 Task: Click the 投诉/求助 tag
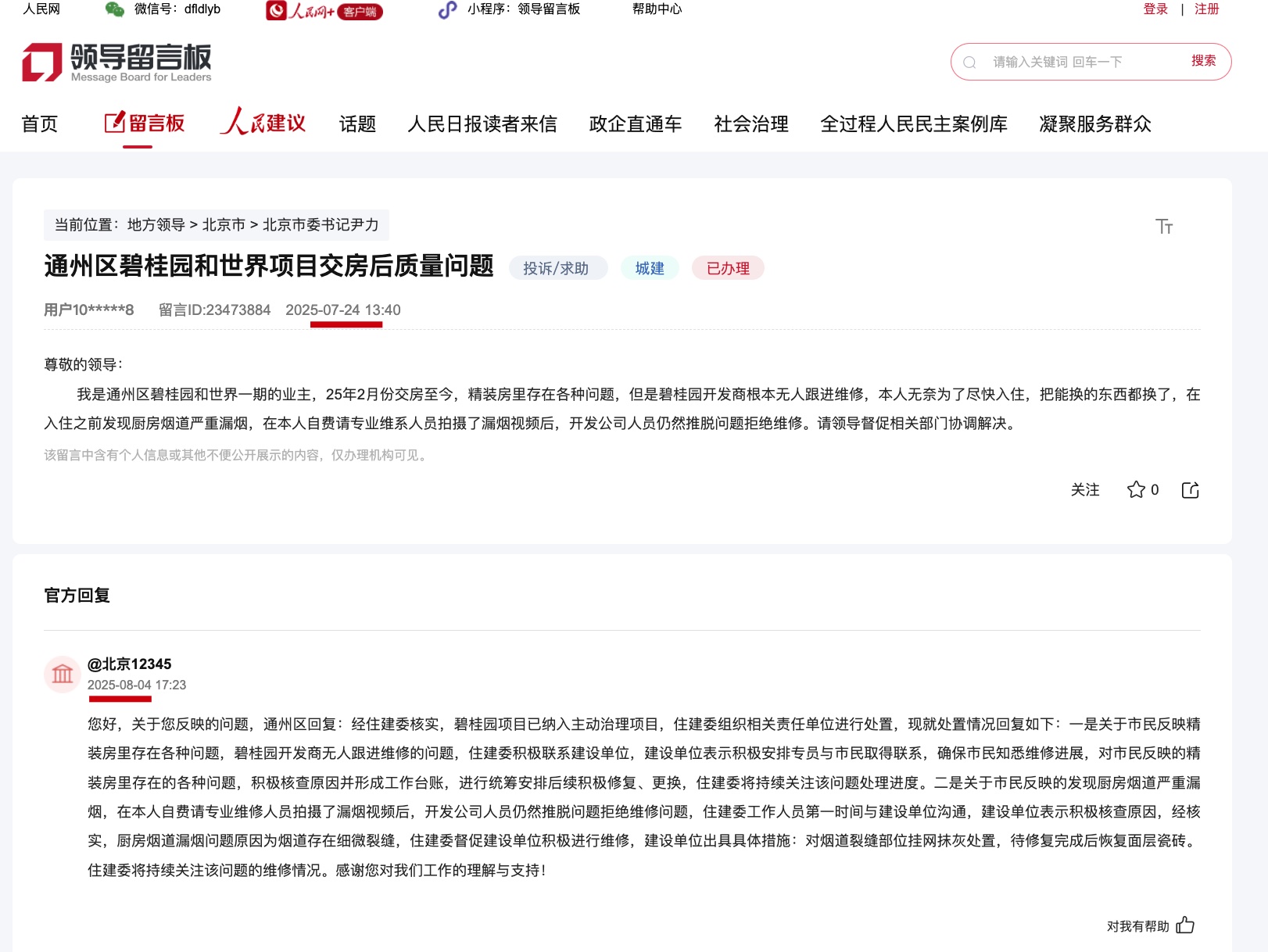559,268
